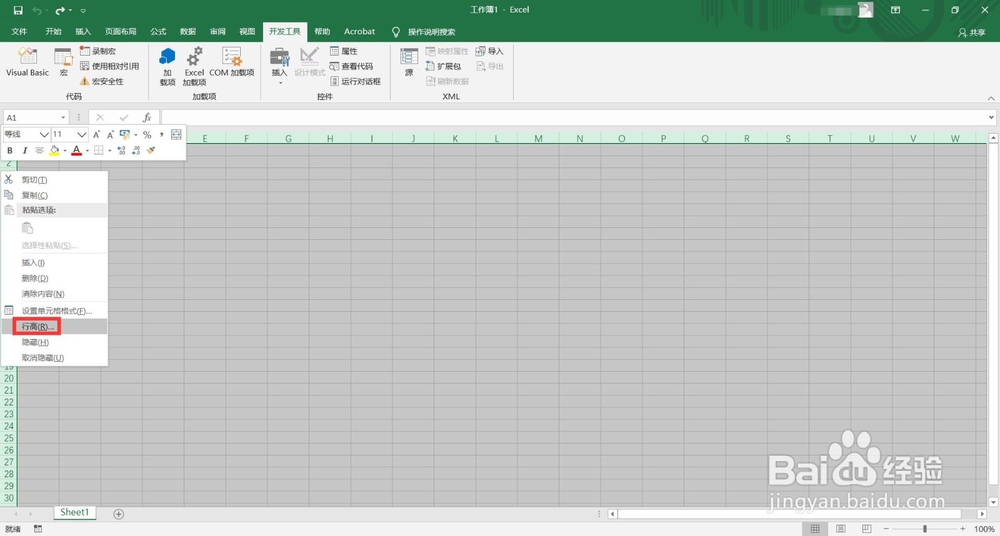This screenshot has height=536, width=1000.
Task: Open the XML Source (源) pane
Action: point(409,63)
